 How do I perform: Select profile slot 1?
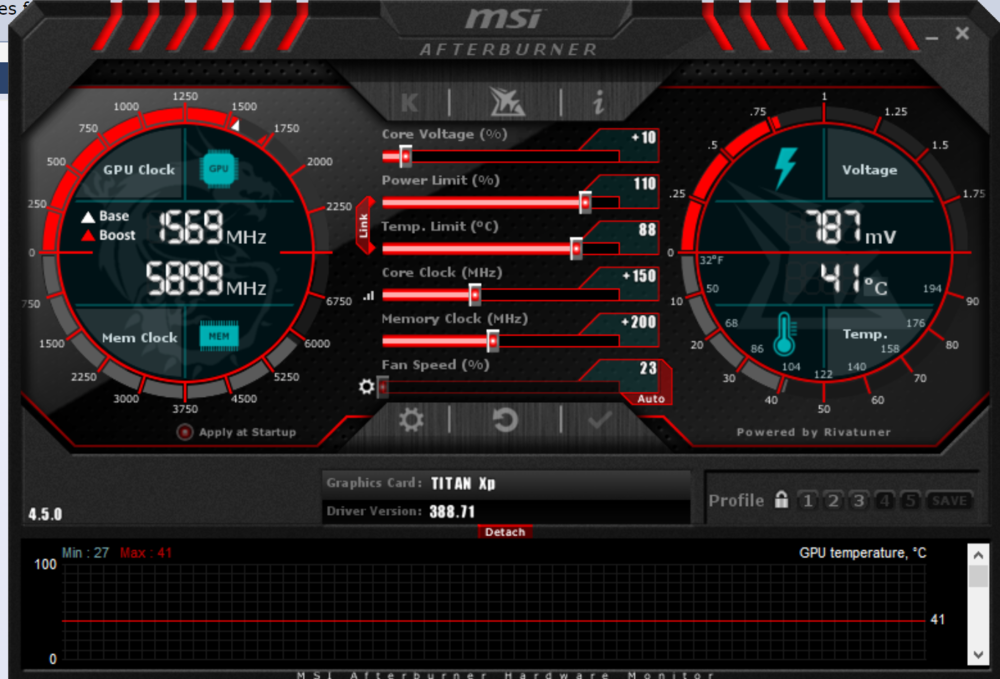[808, 500]
